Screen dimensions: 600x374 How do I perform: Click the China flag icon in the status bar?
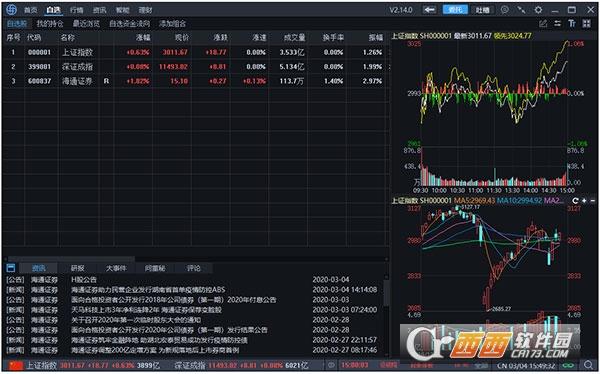point(16,365)
